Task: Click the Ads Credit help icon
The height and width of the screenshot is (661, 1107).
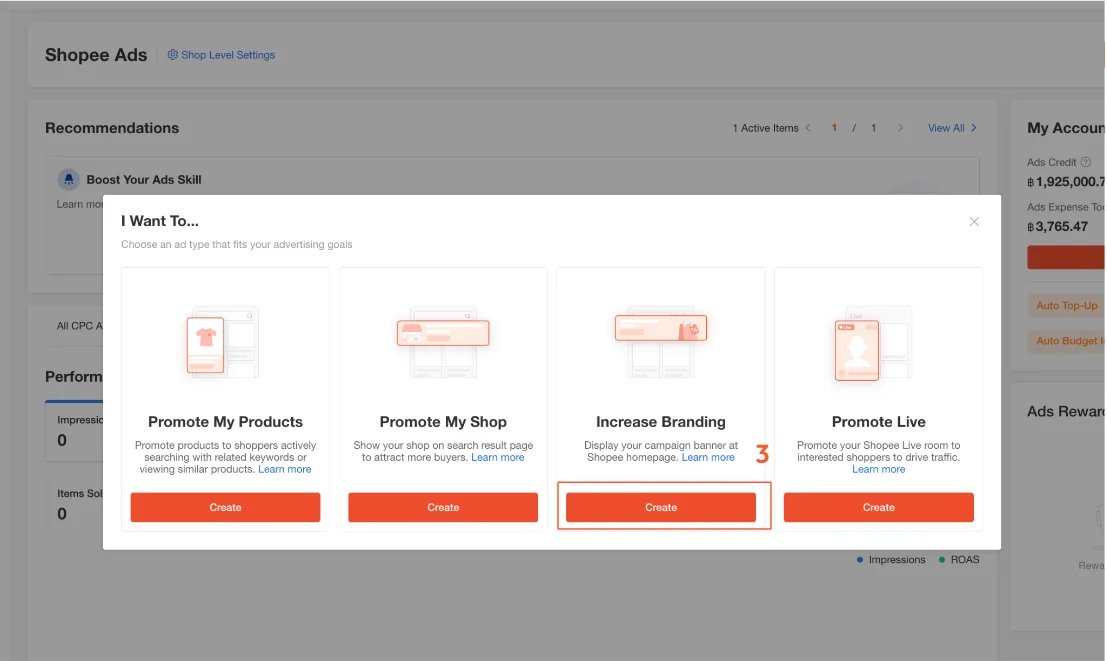Action: tap(1086, 162)
